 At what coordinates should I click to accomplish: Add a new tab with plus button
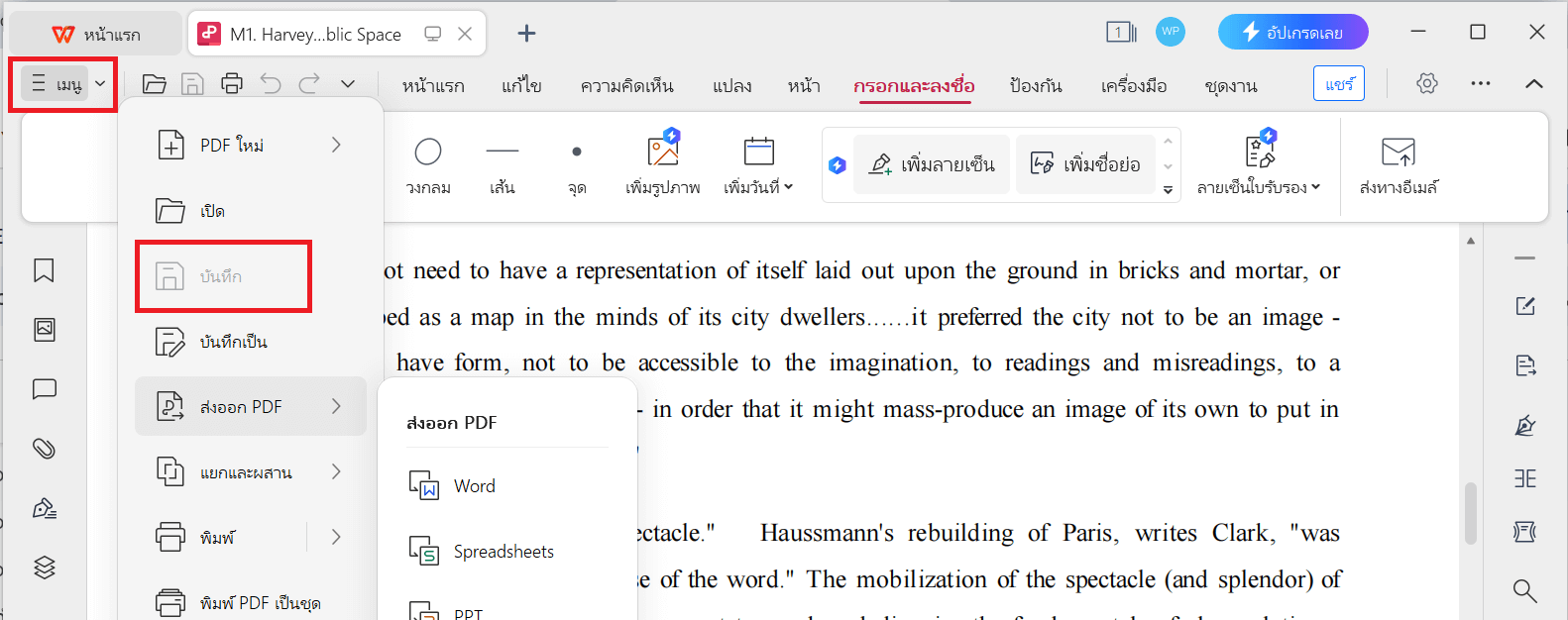[526, 34]
